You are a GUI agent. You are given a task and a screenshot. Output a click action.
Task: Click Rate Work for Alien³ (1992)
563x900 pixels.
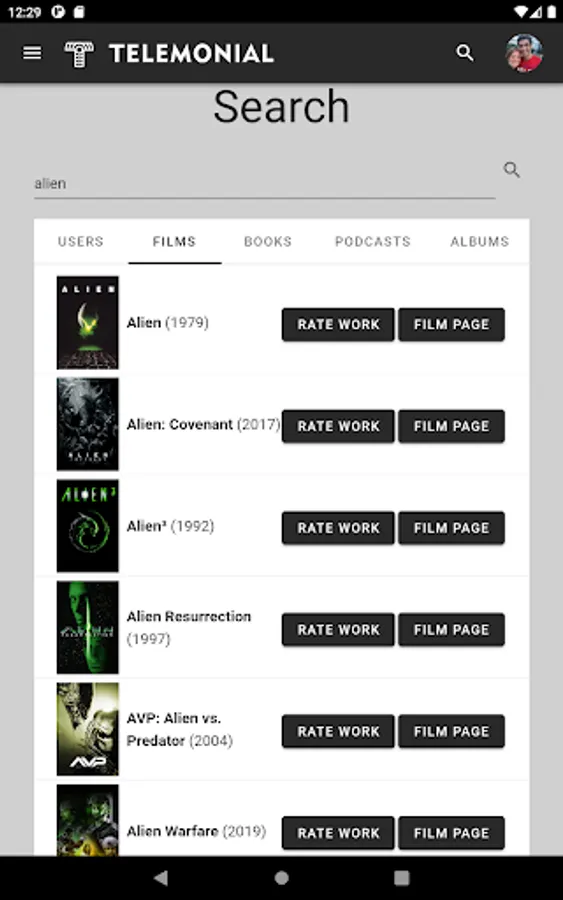point(338,527)
